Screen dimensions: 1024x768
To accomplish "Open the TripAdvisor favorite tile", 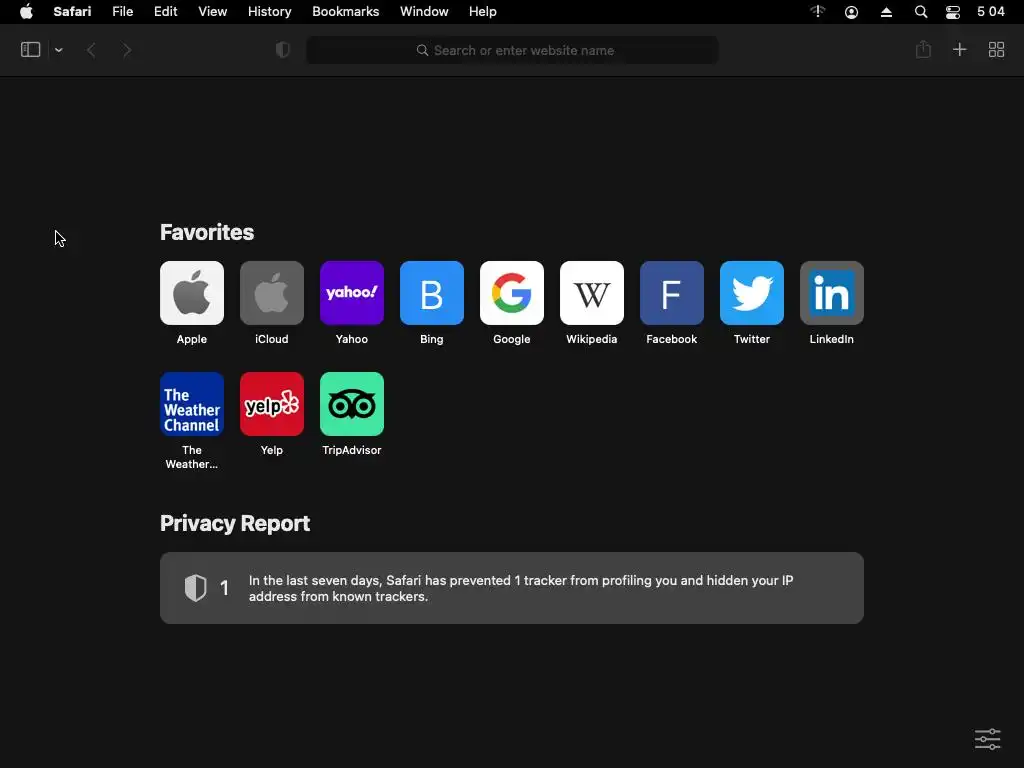I will (x=352, y=404).
